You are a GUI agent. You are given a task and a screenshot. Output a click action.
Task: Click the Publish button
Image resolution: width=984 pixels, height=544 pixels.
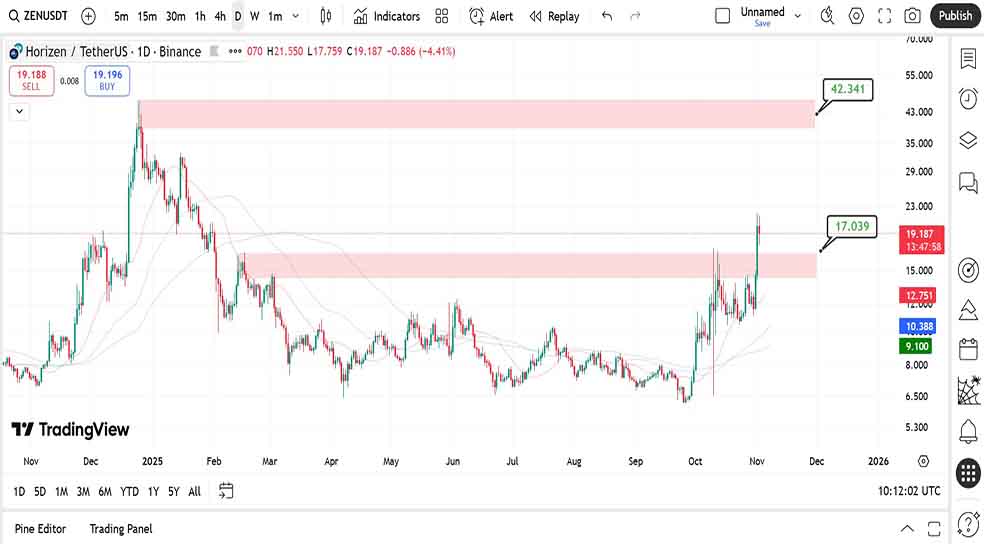(x=955, y=16)
